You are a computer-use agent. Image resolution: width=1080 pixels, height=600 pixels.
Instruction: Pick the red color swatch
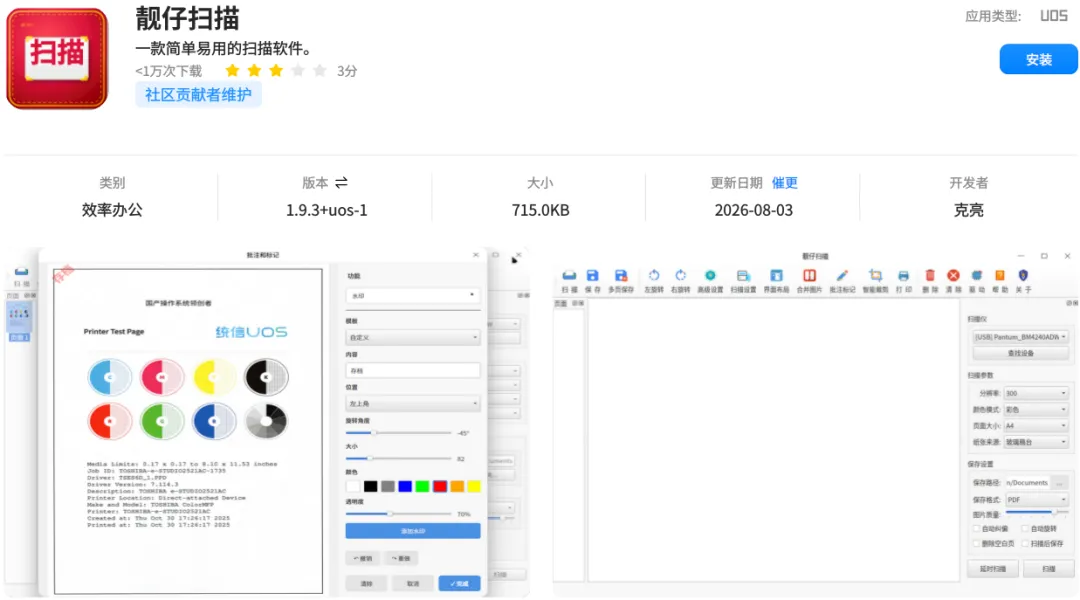(439, 486)
